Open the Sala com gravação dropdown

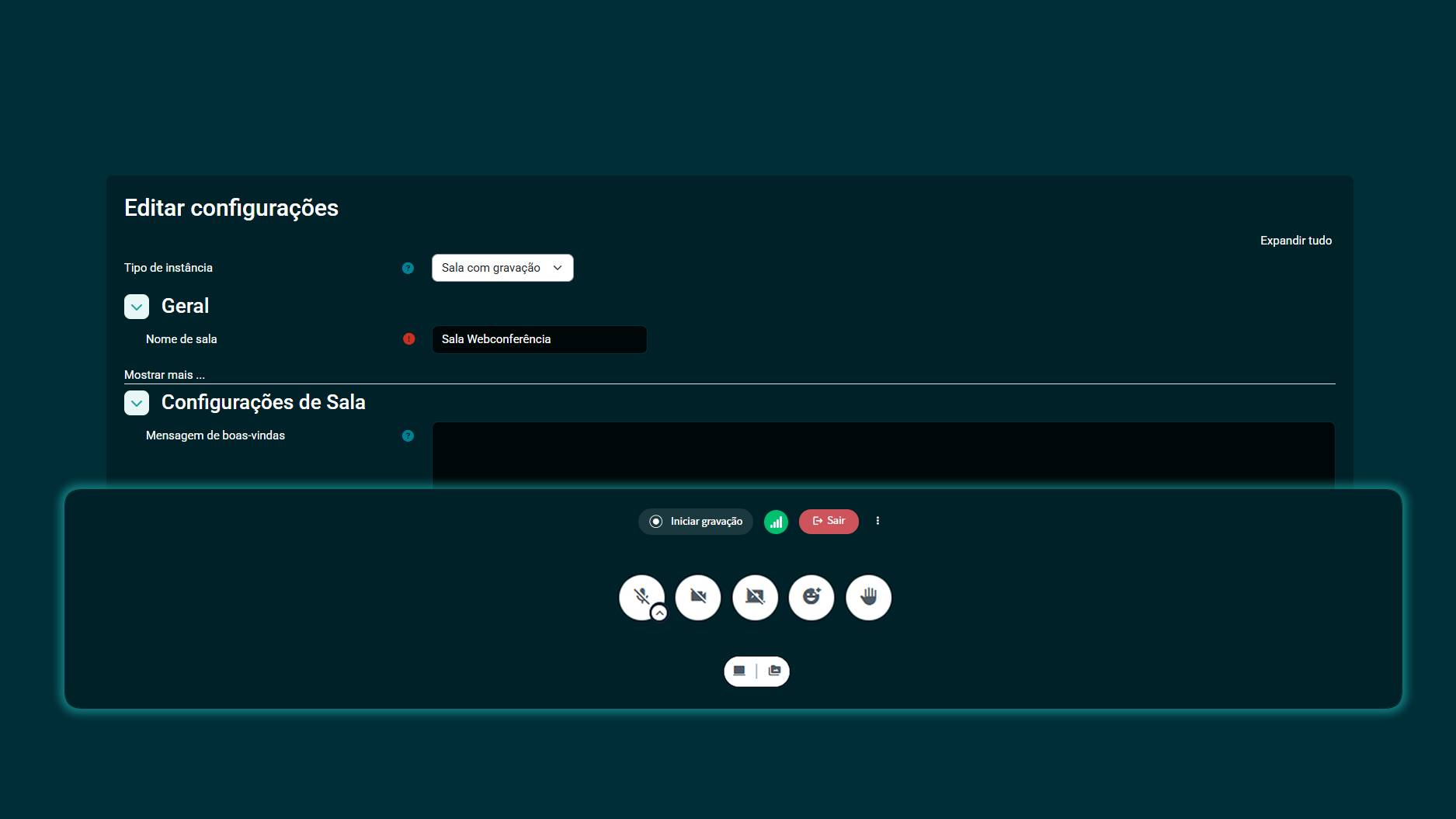502,268
